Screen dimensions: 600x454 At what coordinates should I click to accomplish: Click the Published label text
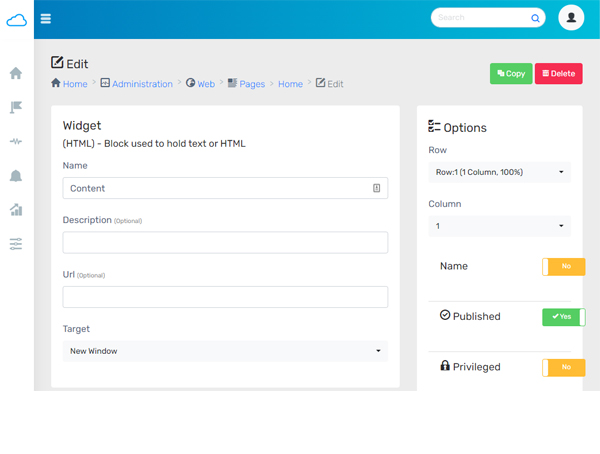[x=476, y=317]
